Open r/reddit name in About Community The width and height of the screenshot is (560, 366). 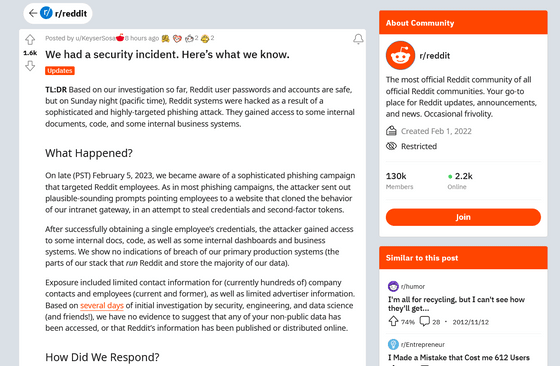coord(434,56)
